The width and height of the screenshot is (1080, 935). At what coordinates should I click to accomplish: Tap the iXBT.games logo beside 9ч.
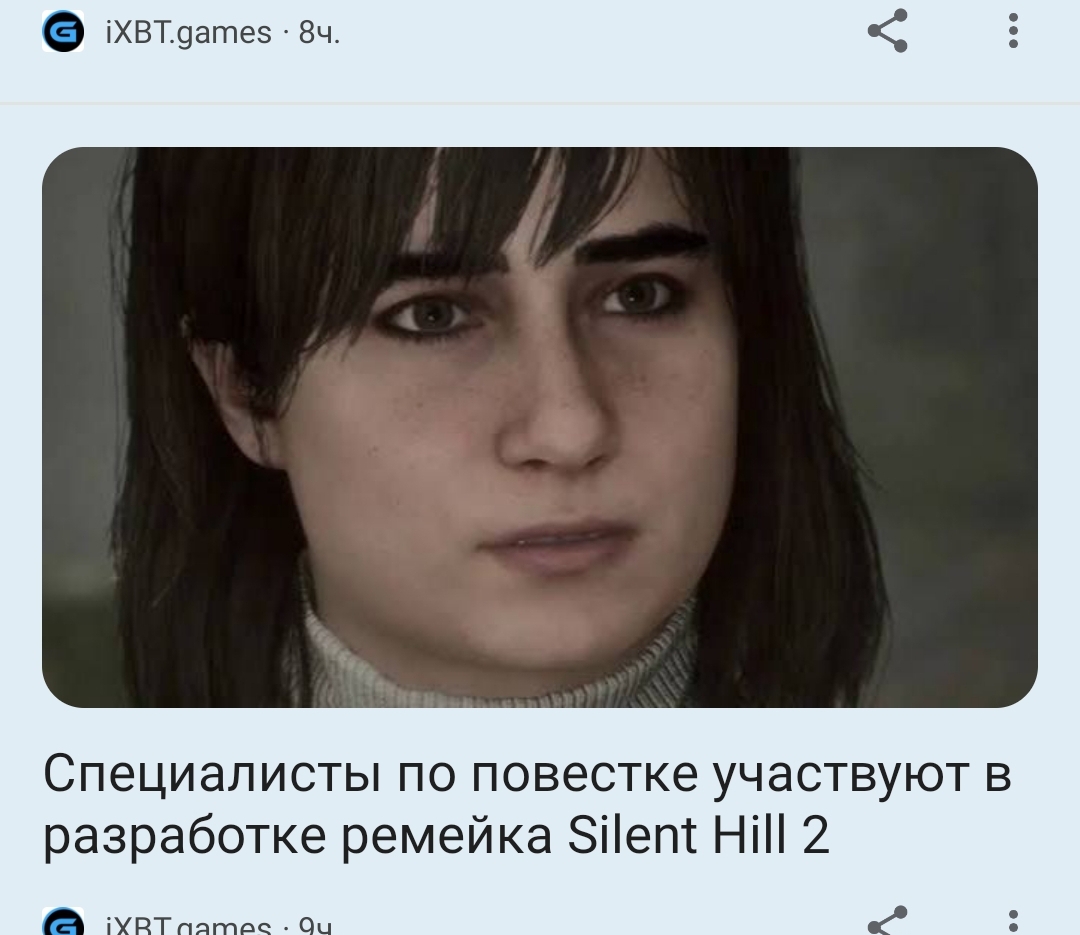click(x=63, y=922)
